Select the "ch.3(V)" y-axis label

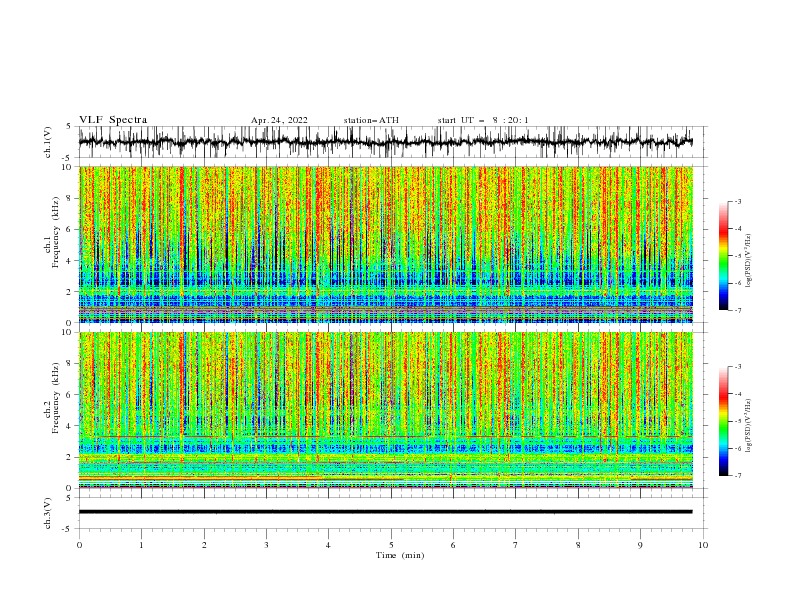pos(48,514)
